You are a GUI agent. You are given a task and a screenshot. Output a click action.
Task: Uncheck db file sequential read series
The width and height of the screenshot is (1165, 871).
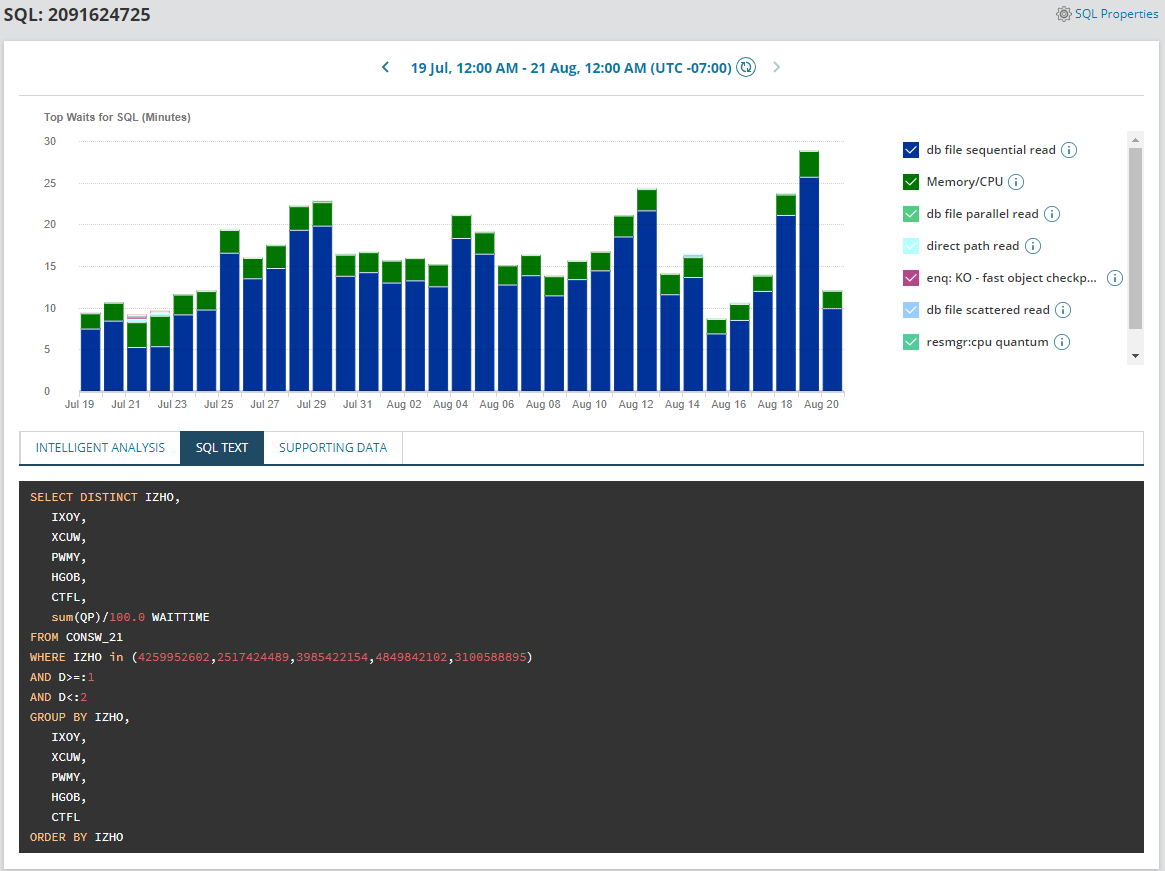[911, 150]
